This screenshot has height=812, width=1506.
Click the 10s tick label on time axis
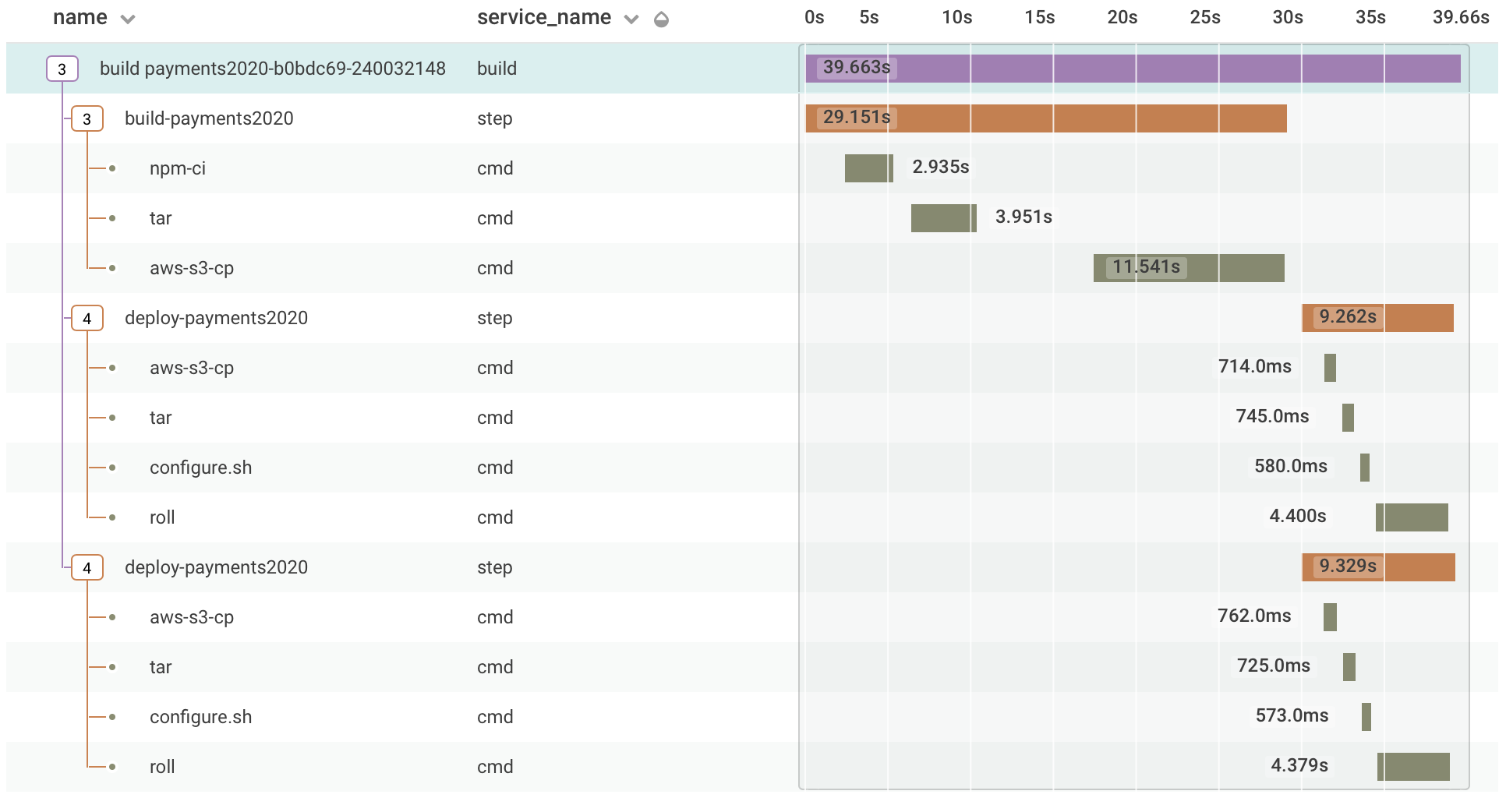[x=957, y=18]
